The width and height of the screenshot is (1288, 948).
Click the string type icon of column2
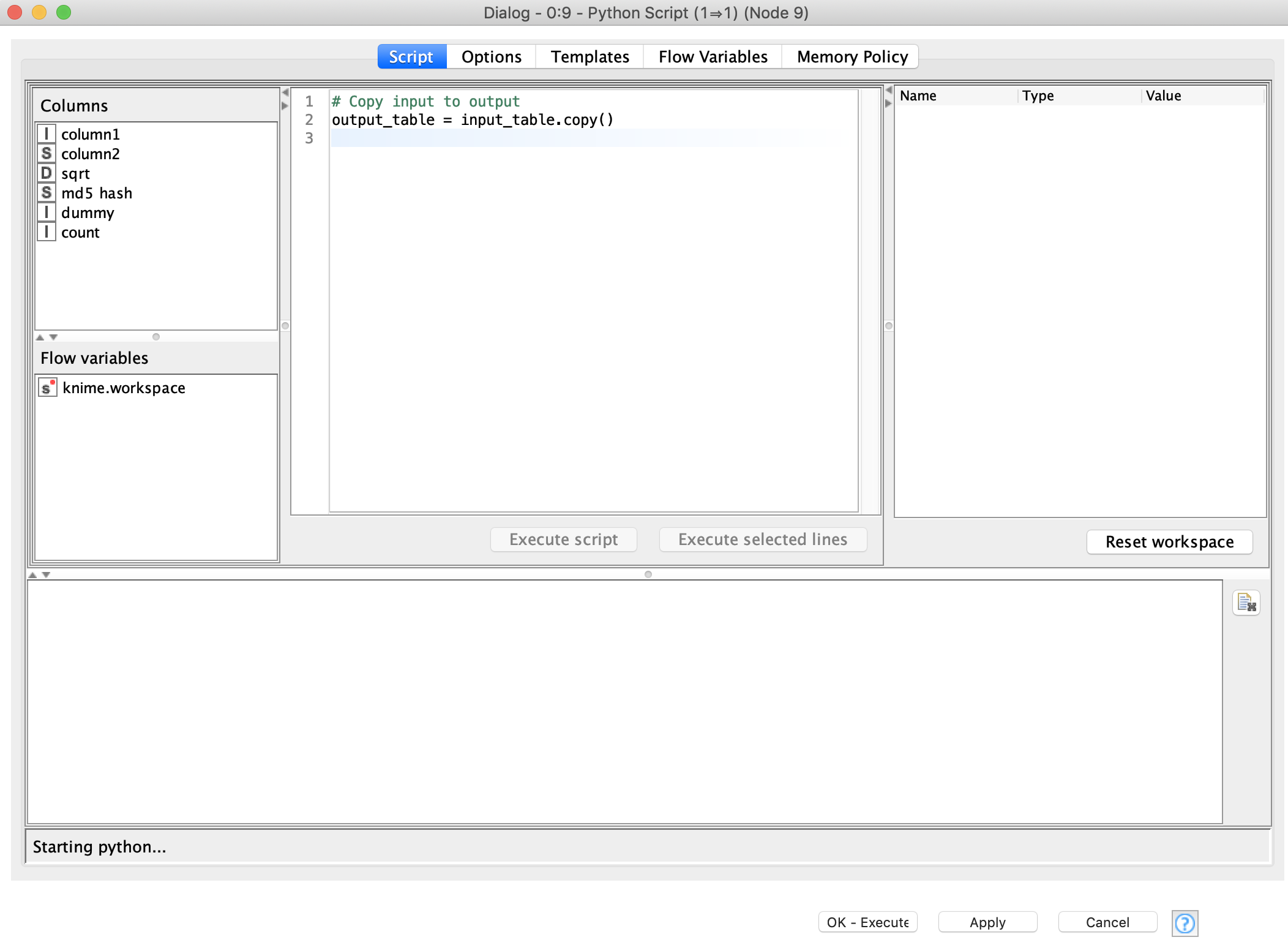47,153
